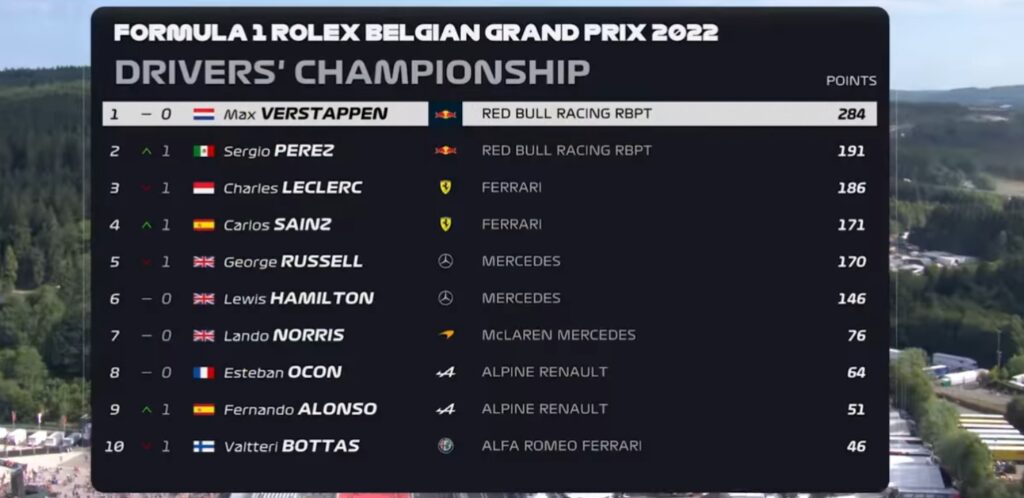1024x498 pixels.
Task: Click the Netherlands flag beside Max Verstappen
Action: 203,114
